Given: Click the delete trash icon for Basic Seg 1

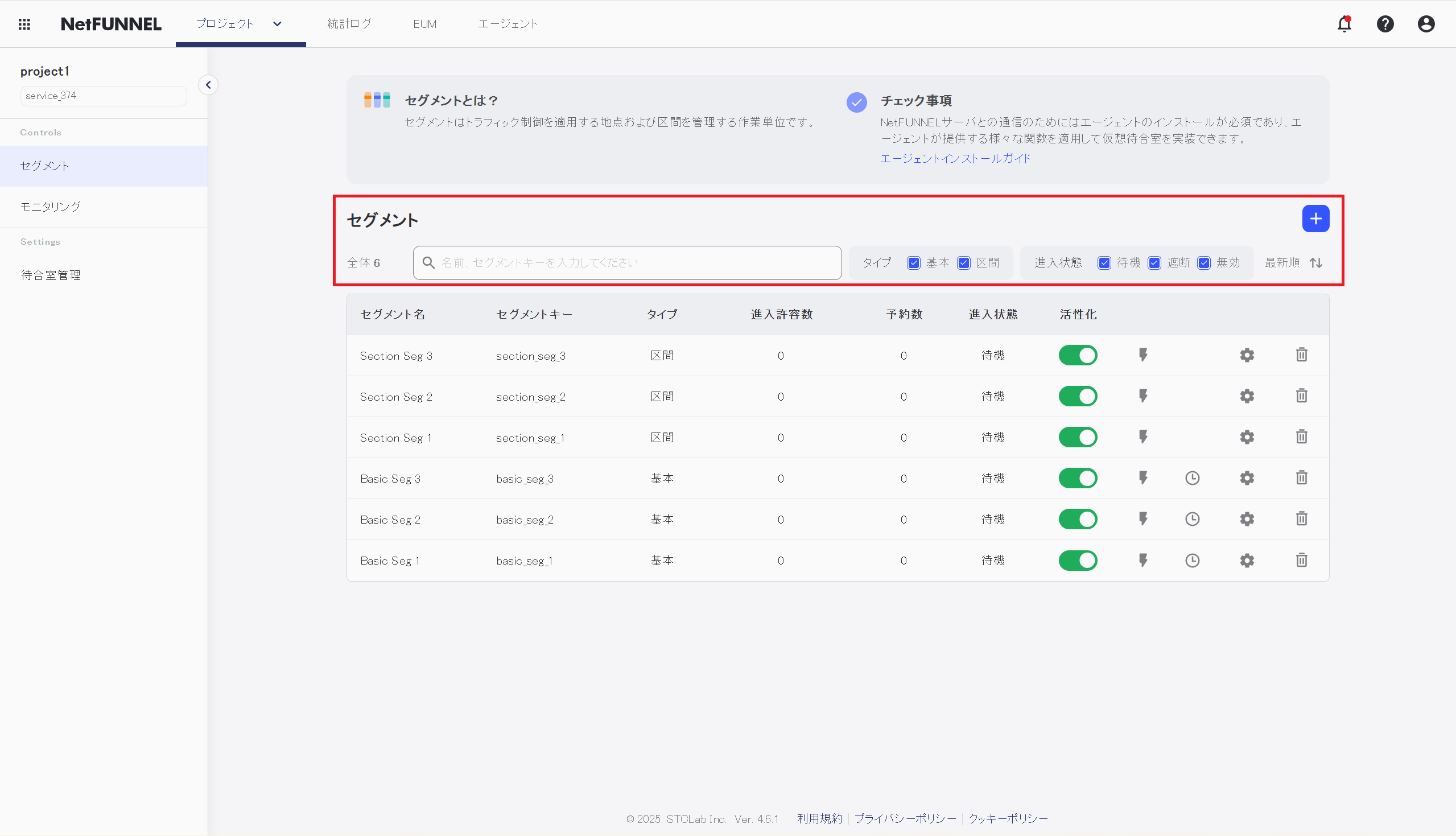Looking at the screenshot, I should (1301, 560).
